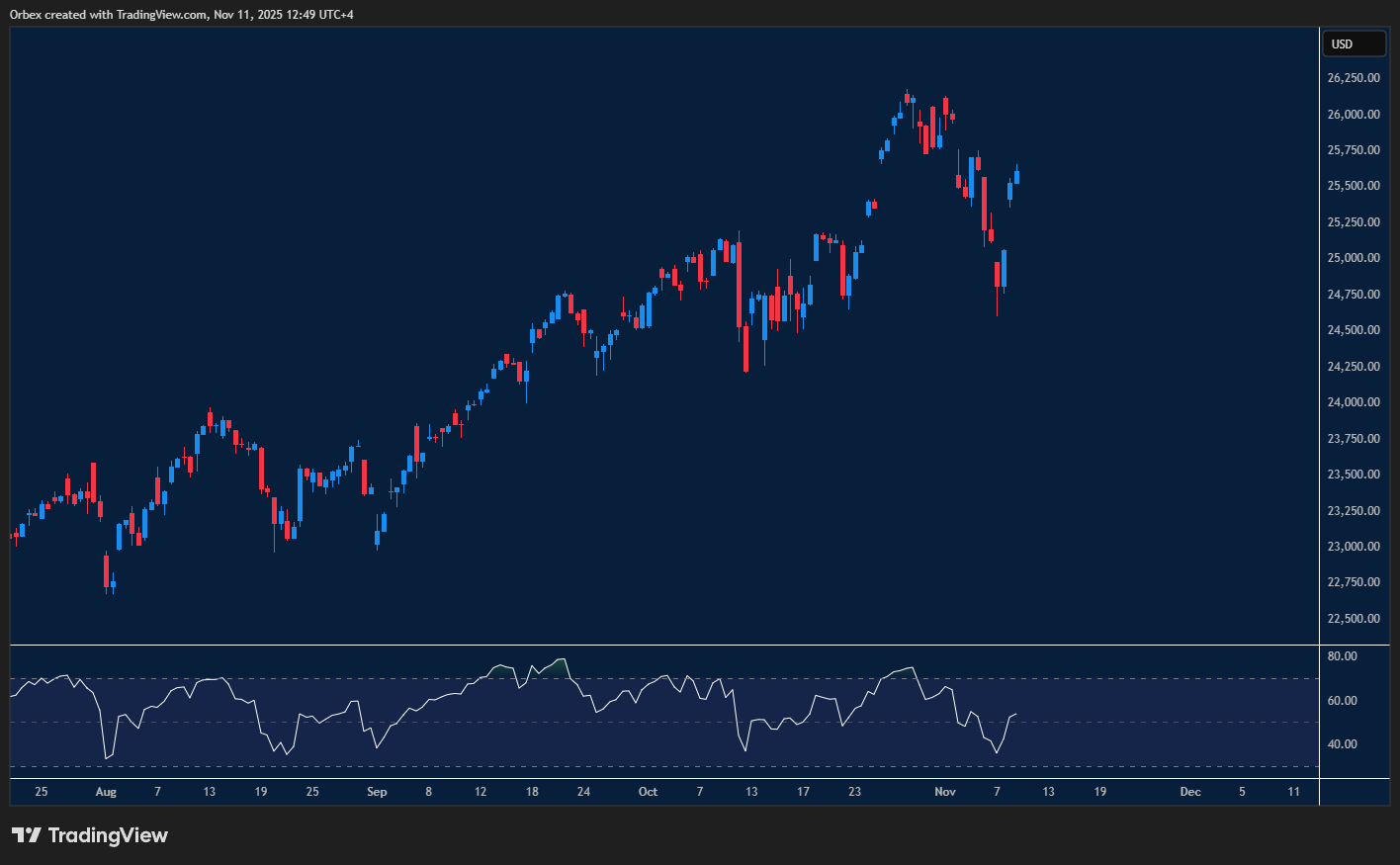The width and height of the screenshot is (1400, 865).
Task: Click the Nov date on time axis
Action: (x=945, y=792)
